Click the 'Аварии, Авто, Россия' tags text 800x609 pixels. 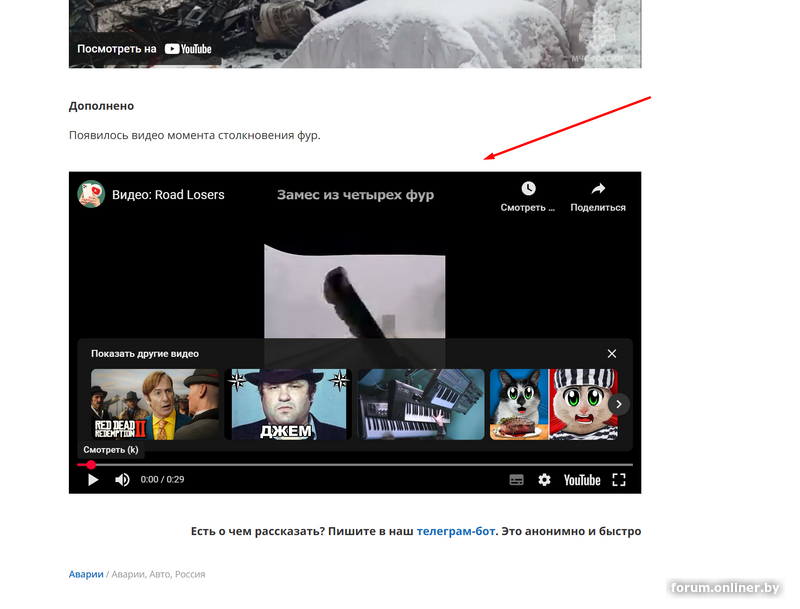(158, 574)
